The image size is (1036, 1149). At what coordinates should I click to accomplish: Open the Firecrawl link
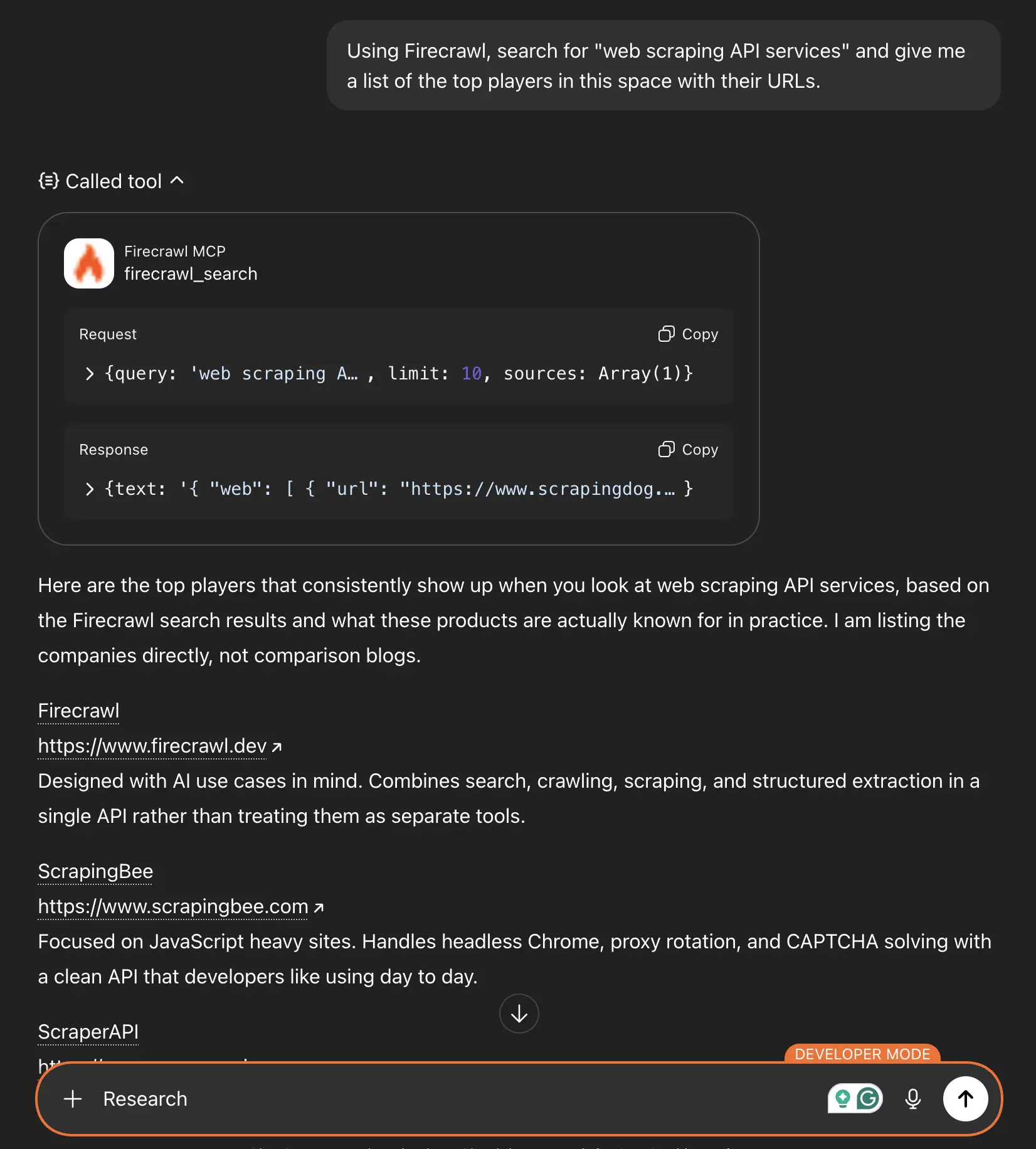point(78,710)
